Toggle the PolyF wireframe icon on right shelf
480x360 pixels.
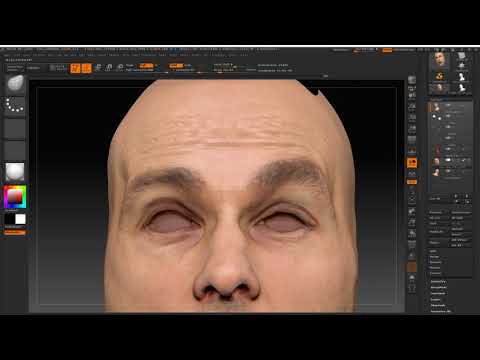tap(412, 244)
